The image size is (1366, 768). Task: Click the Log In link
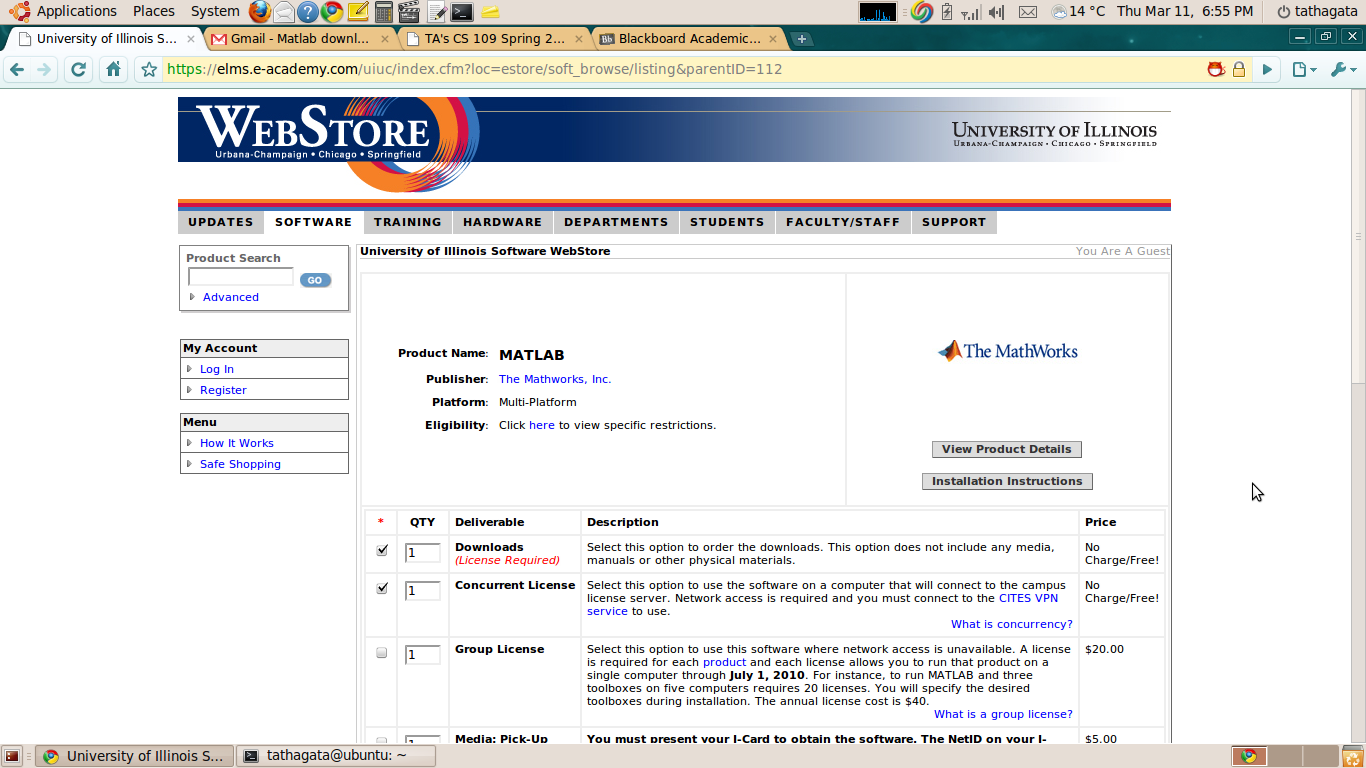(x=217, y=369)
